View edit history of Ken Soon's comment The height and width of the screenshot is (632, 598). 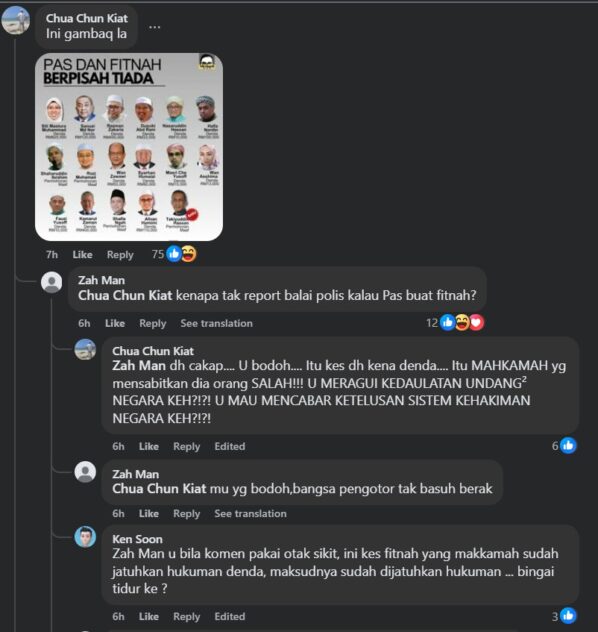click(230, 617)
